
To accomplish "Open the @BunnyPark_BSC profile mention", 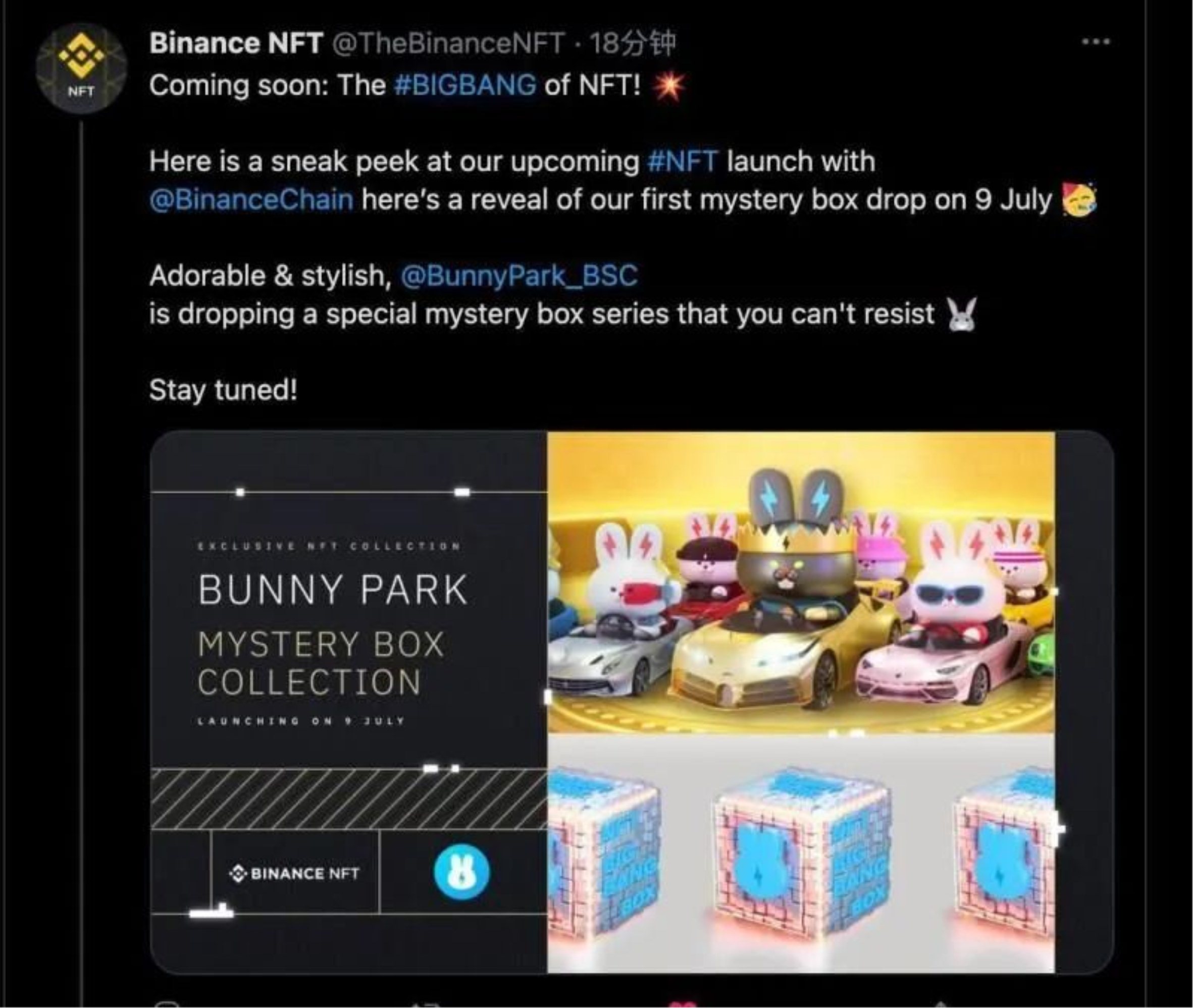I will (x=519, y=277).
